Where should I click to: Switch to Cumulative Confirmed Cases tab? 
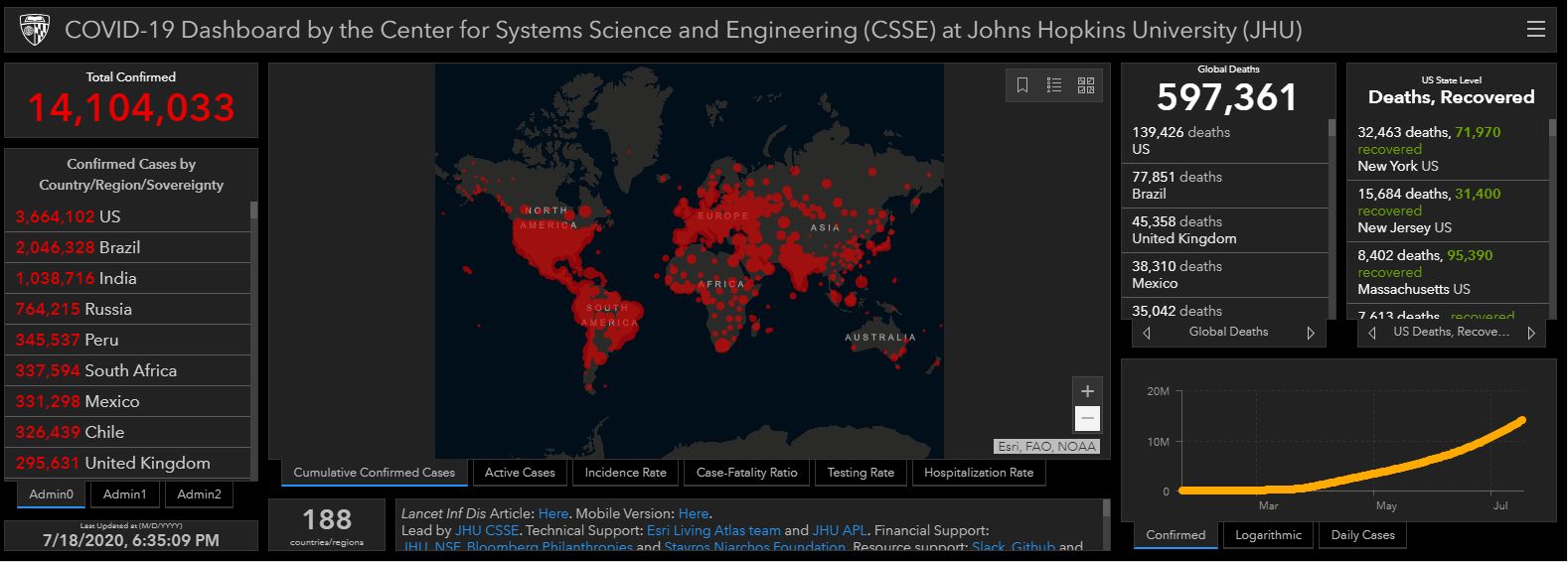[x=375, y=473]
